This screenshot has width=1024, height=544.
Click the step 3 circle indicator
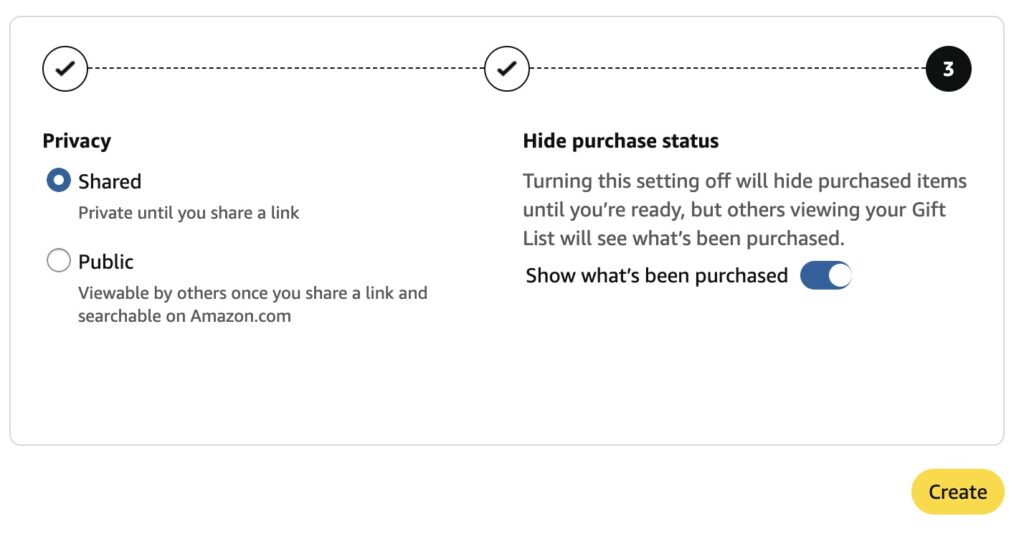point(948,69)
